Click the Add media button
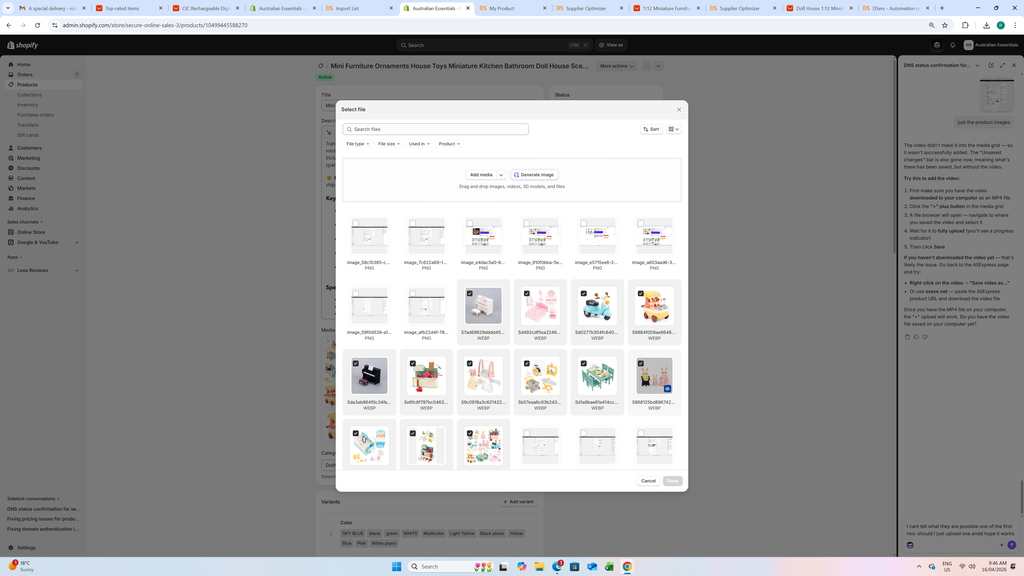 coord(481,175)
